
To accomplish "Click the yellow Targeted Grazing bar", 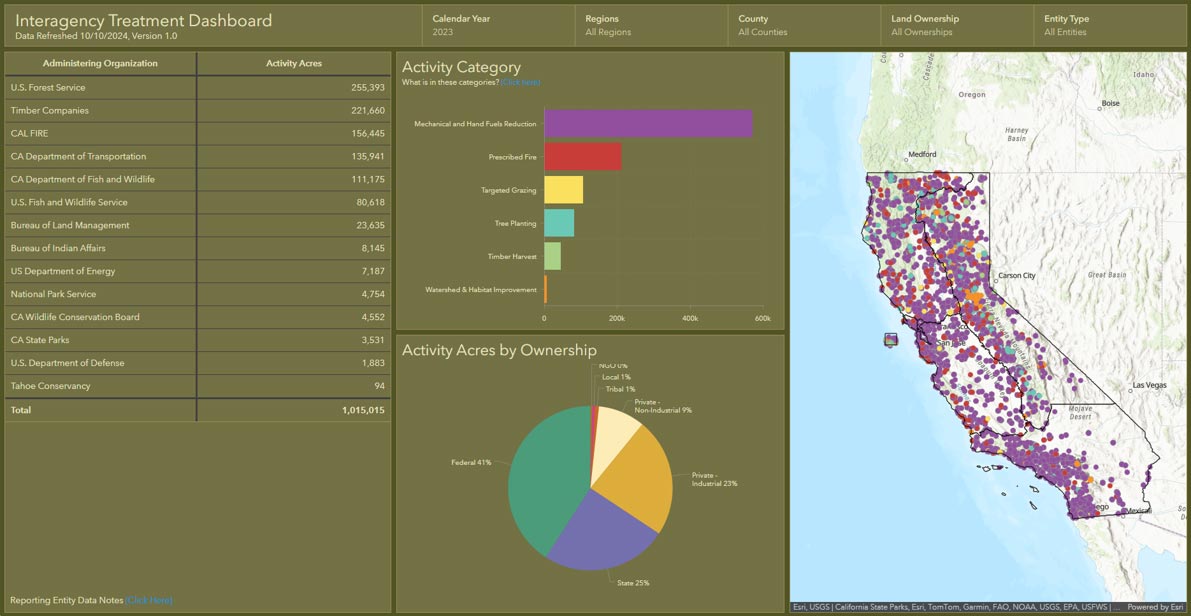I will [x=564, y=190].
